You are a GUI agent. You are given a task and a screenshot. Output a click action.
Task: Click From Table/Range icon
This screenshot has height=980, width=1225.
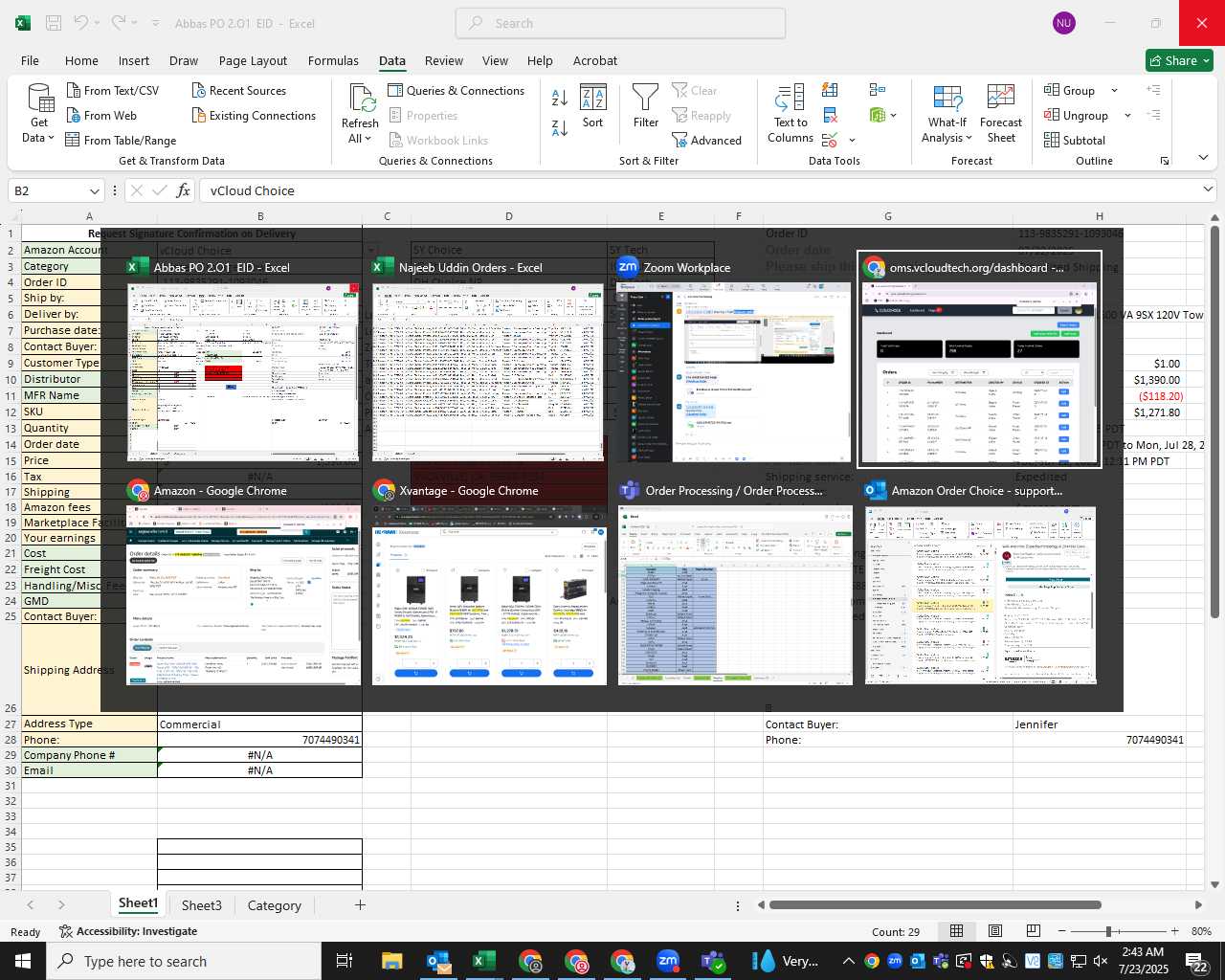tap(73, 140)
